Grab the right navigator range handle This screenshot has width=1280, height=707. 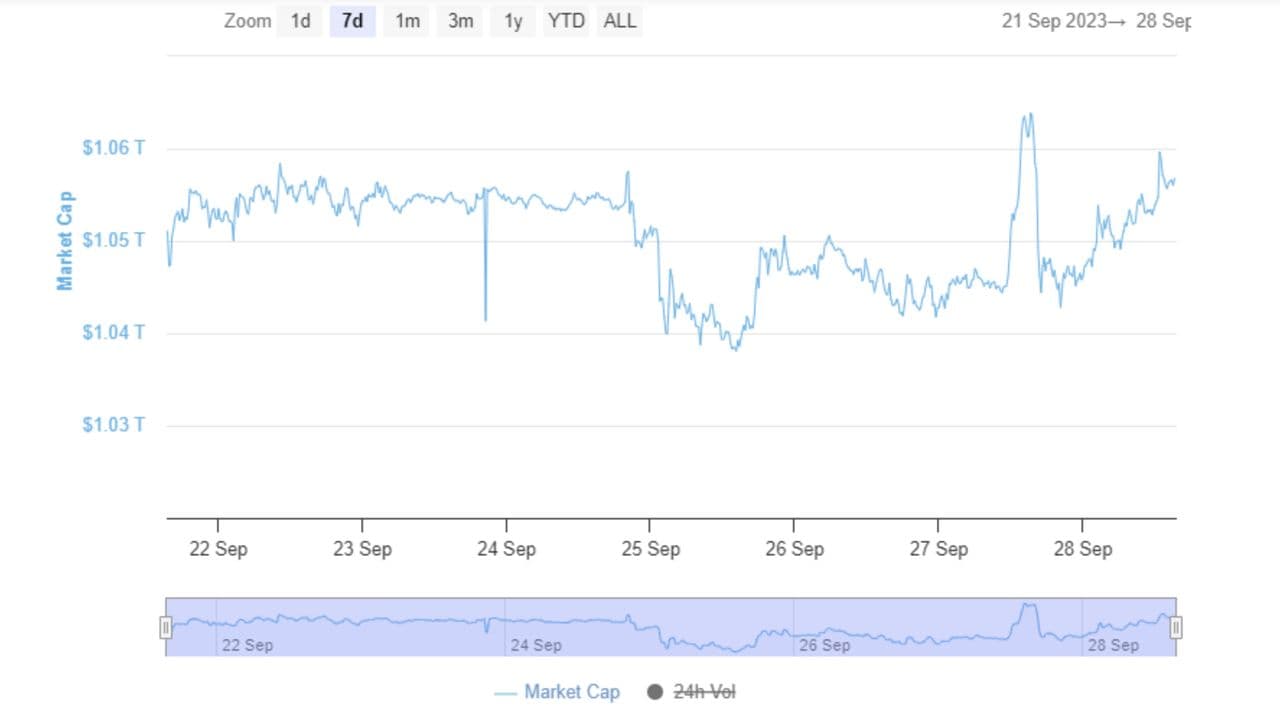1176,627
